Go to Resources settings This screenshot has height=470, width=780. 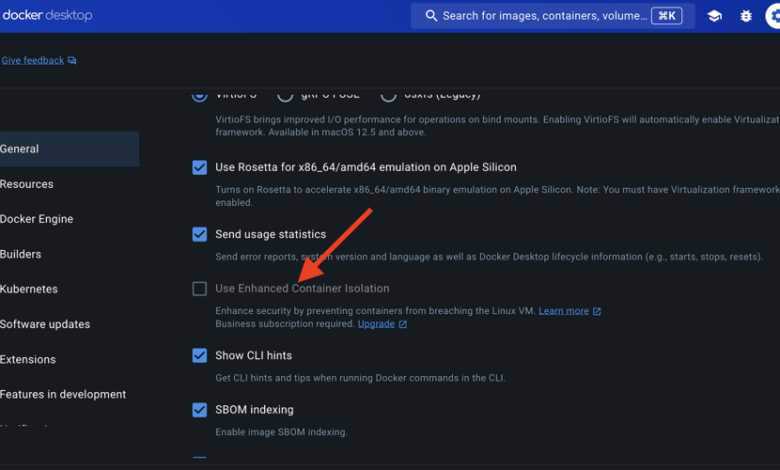click(27, 184)
